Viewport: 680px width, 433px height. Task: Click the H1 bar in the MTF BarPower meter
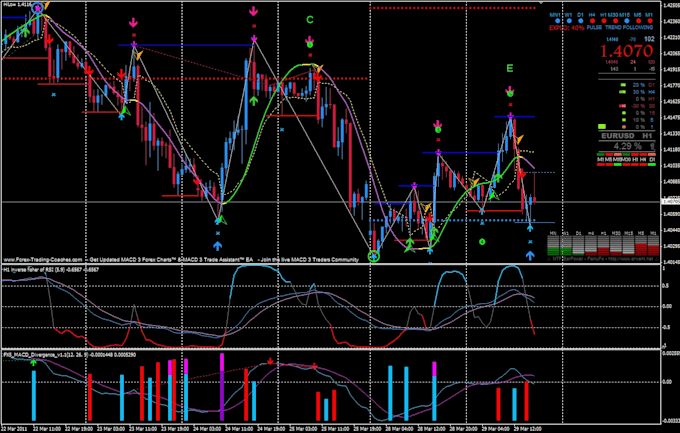click(x=603, y=245)
